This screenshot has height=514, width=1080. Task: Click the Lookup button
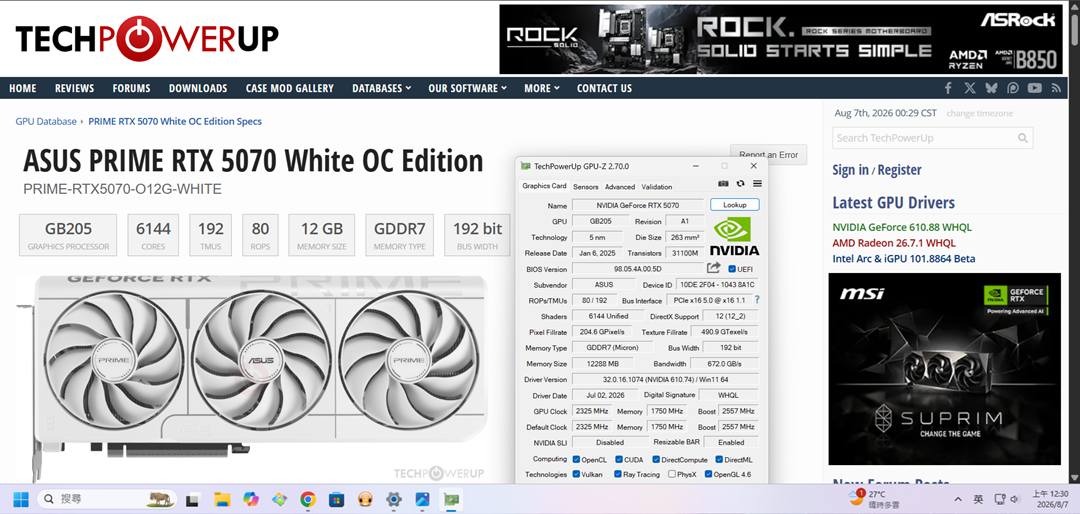coord(735,205)
